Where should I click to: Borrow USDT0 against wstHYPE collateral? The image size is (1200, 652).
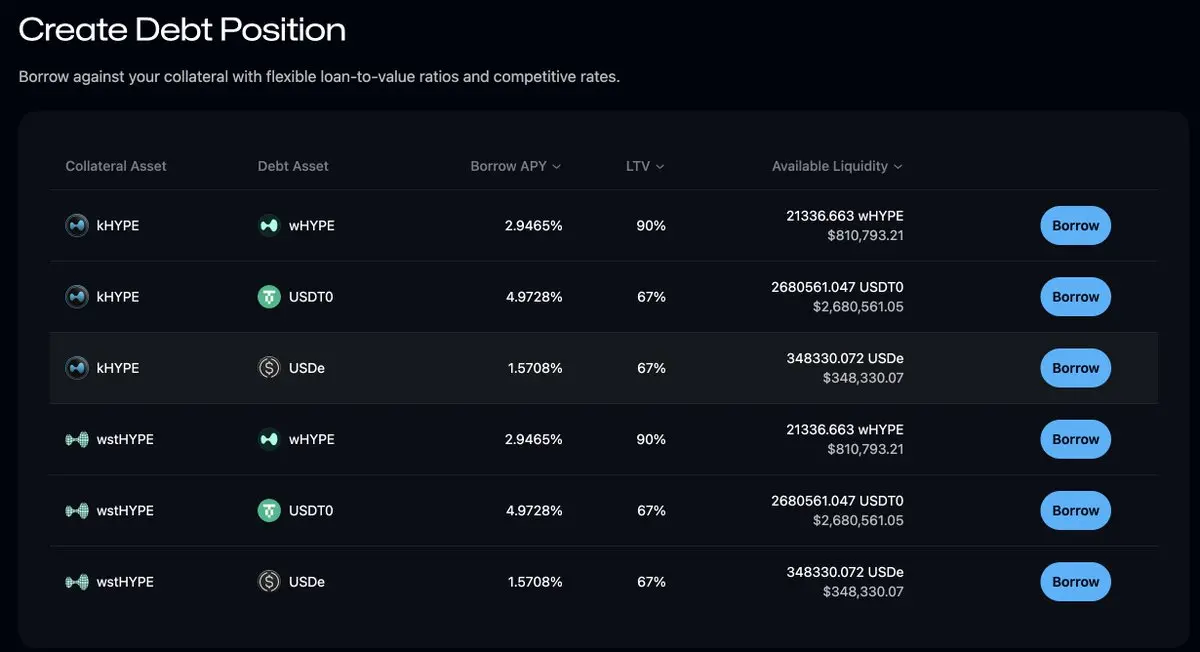click(x=1075, y=510)
